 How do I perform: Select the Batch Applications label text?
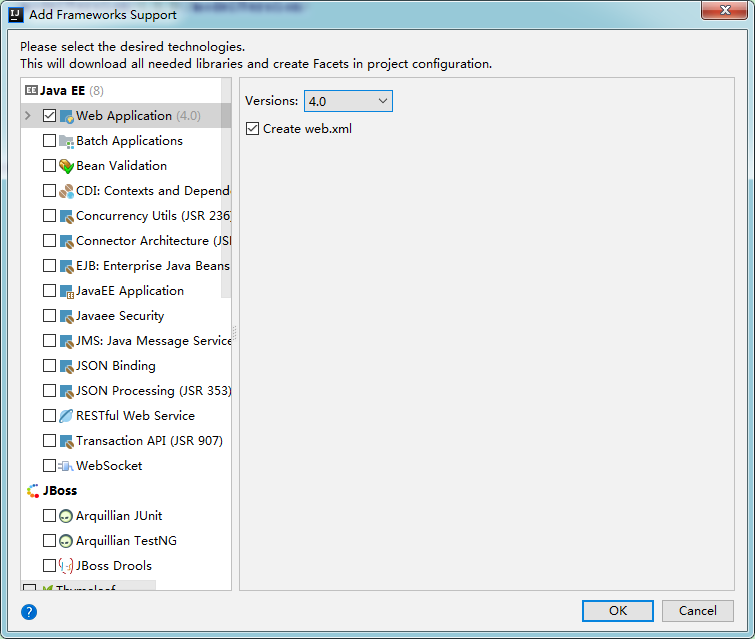pyautogui.click(x=130, y=141)
